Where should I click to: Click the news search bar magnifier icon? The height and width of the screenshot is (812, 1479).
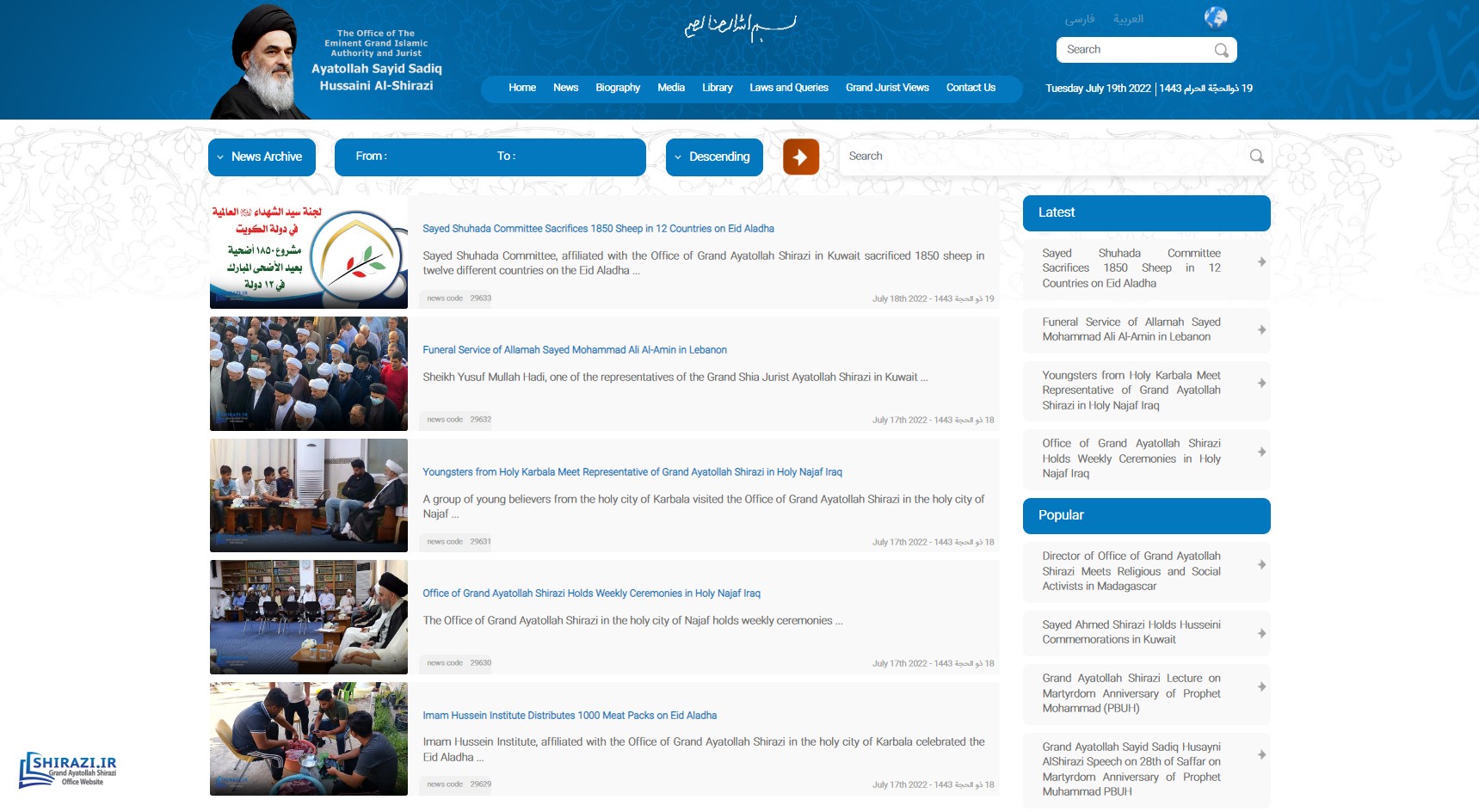pyautogui.click(x=1256, y=157)
